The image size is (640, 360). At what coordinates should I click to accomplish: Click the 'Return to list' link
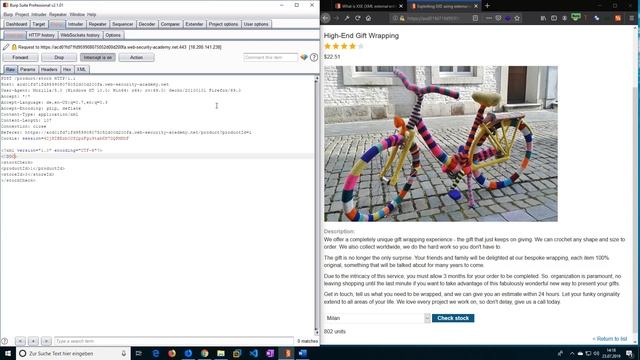[609, 339]
